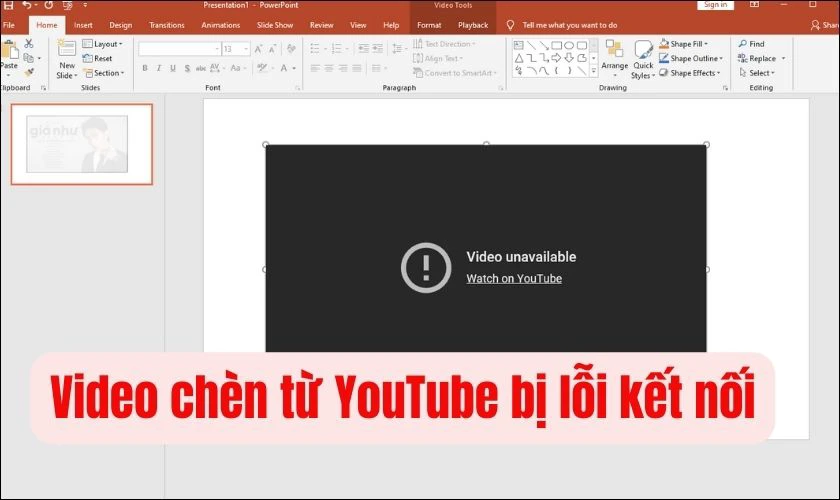This screenshot has height=500, width=840.
Task: Click the Font Color A icon
Action: (284, 68)
